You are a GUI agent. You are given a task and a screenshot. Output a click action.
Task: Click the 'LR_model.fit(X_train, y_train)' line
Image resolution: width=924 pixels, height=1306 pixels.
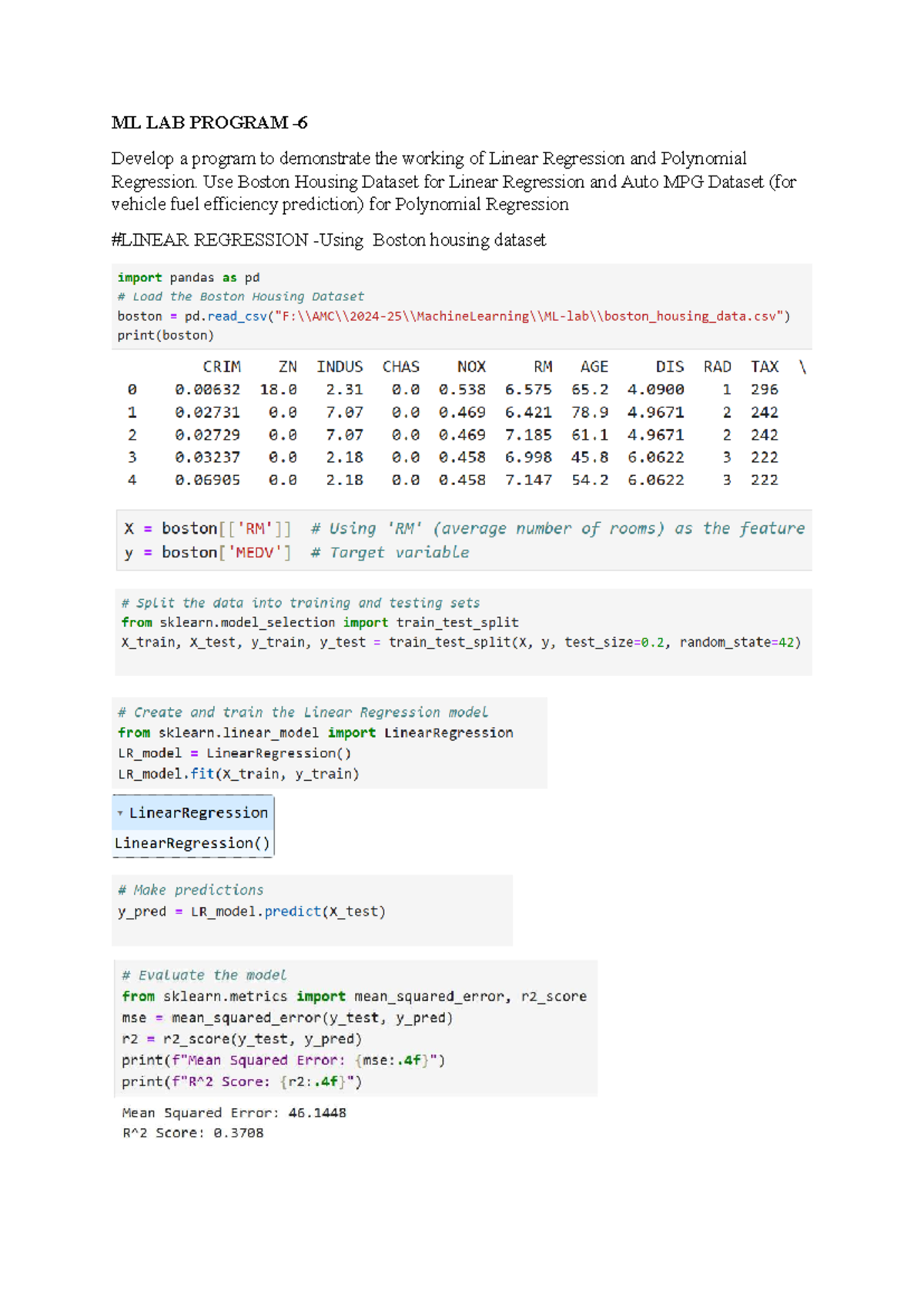239,775
